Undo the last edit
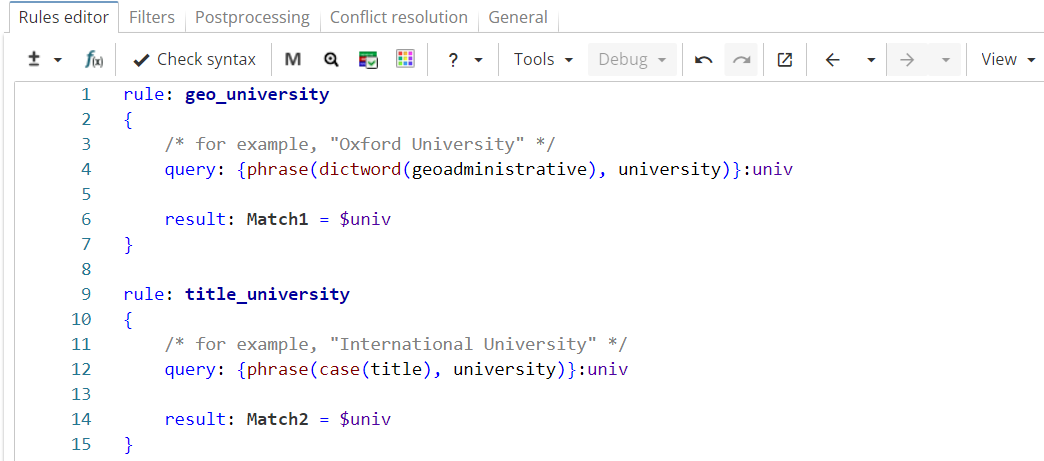 [x=704, y=59]
